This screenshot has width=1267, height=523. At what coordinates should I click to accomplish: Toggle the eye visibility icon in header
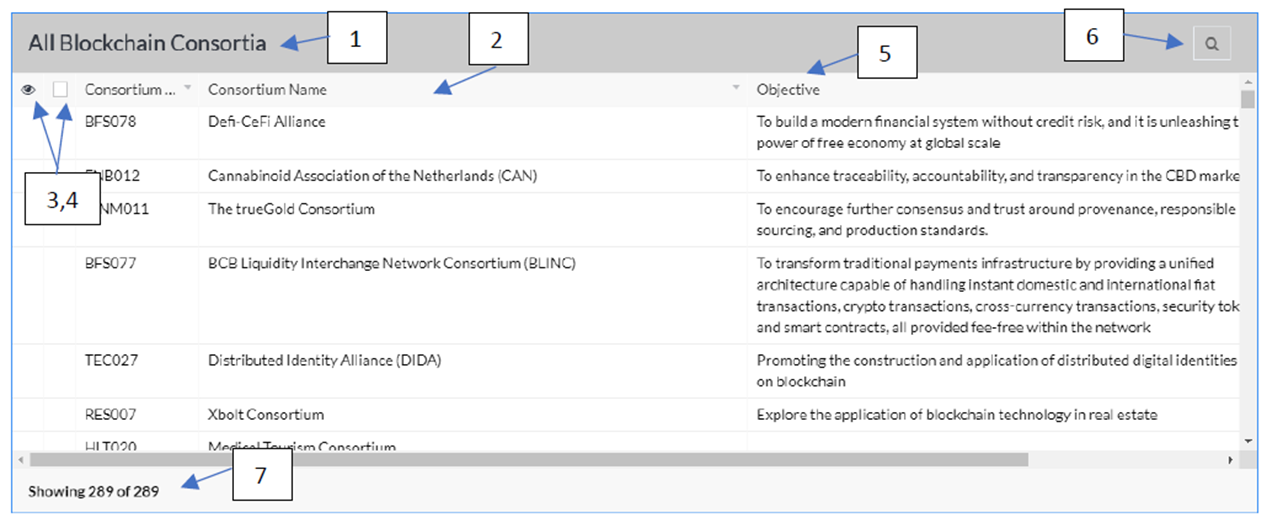[x=29, y=90]
